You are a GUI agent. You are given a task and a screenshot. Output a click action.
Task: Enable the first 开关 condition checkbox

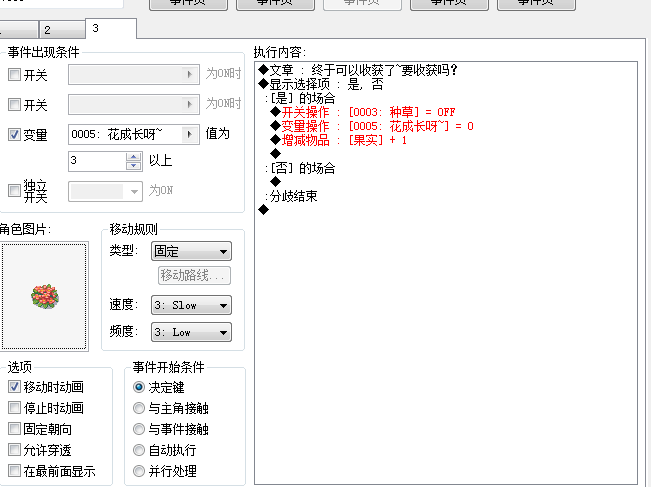(x=14, y=75)
